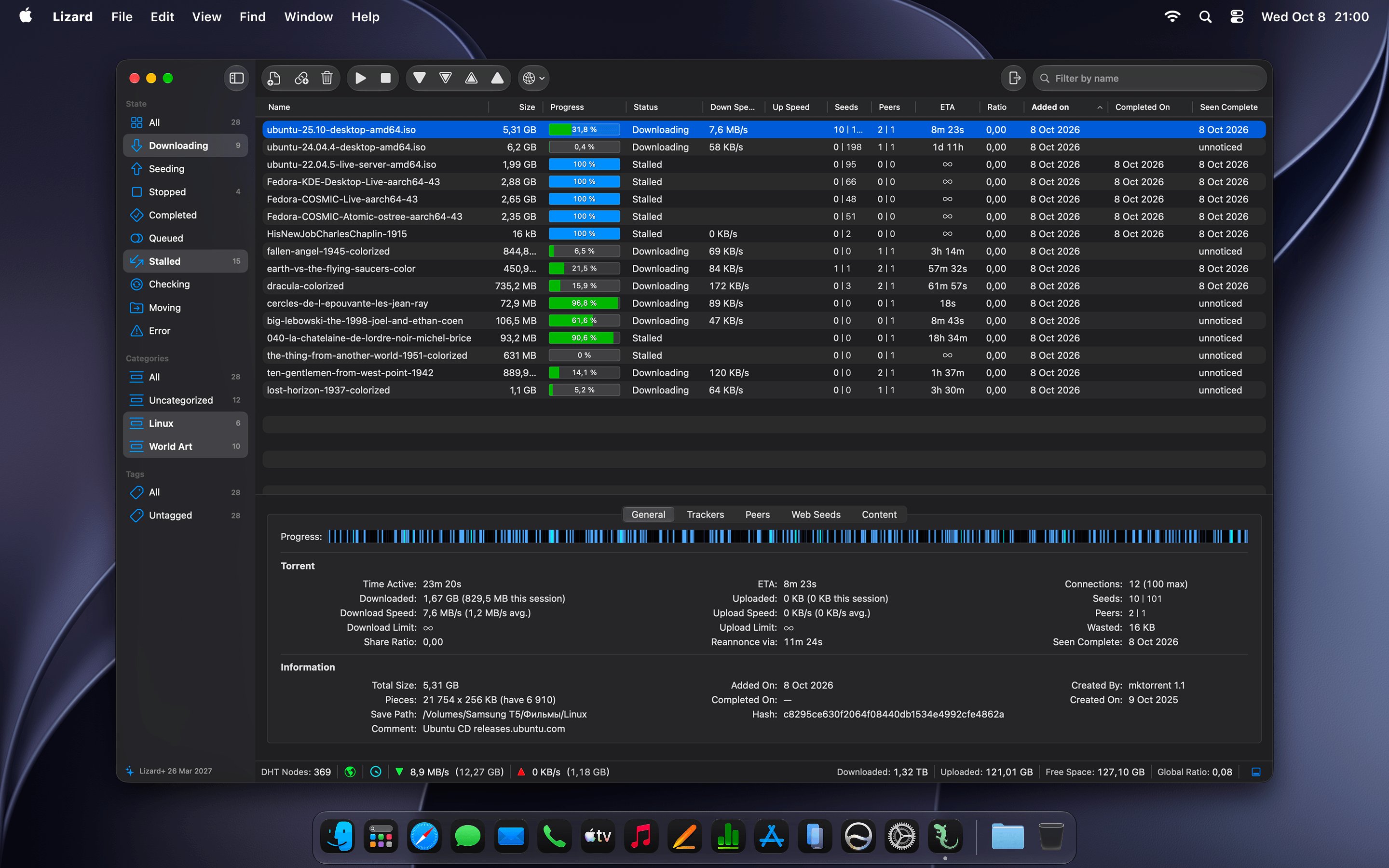The width and height of the screenshot is (1389, 868).
Task: Click the green globe connection status icon
Action: [x=350, y=772]
